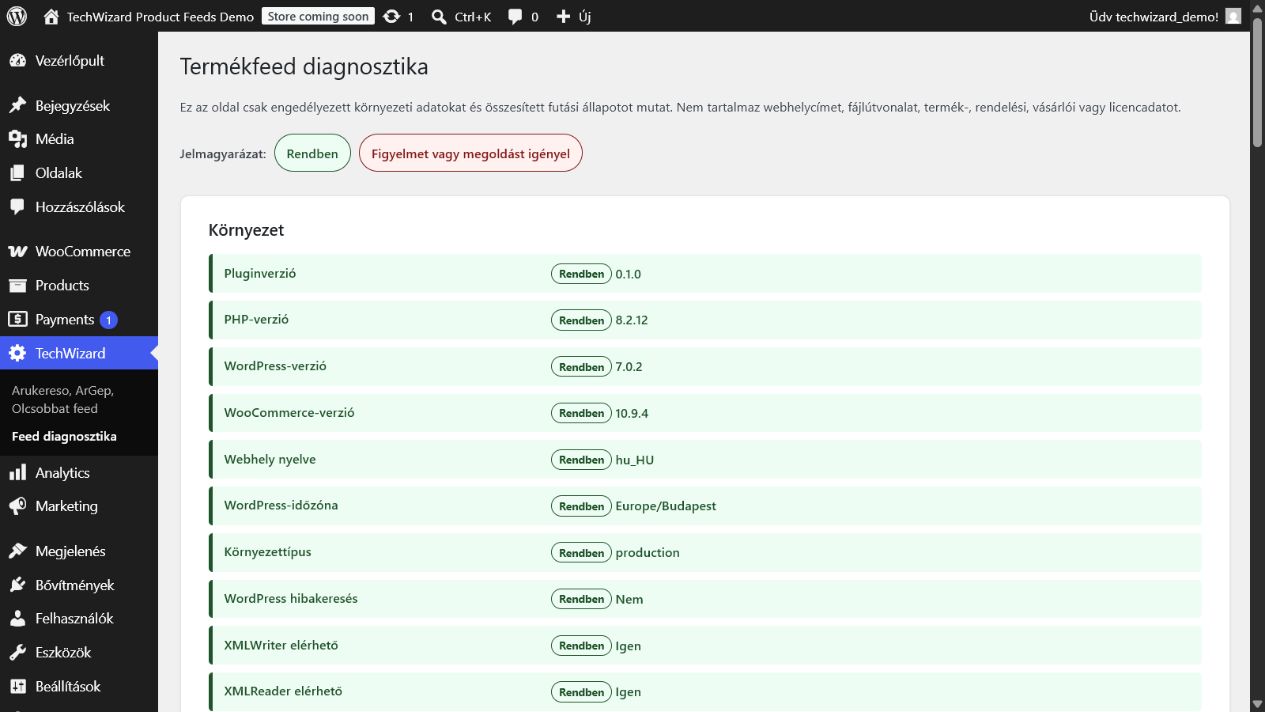Viewport: 1265px width, 712px height.
Task: Click the Europe/Budapest timezone value
Action: pyautogui.click(x=666, y=506)
